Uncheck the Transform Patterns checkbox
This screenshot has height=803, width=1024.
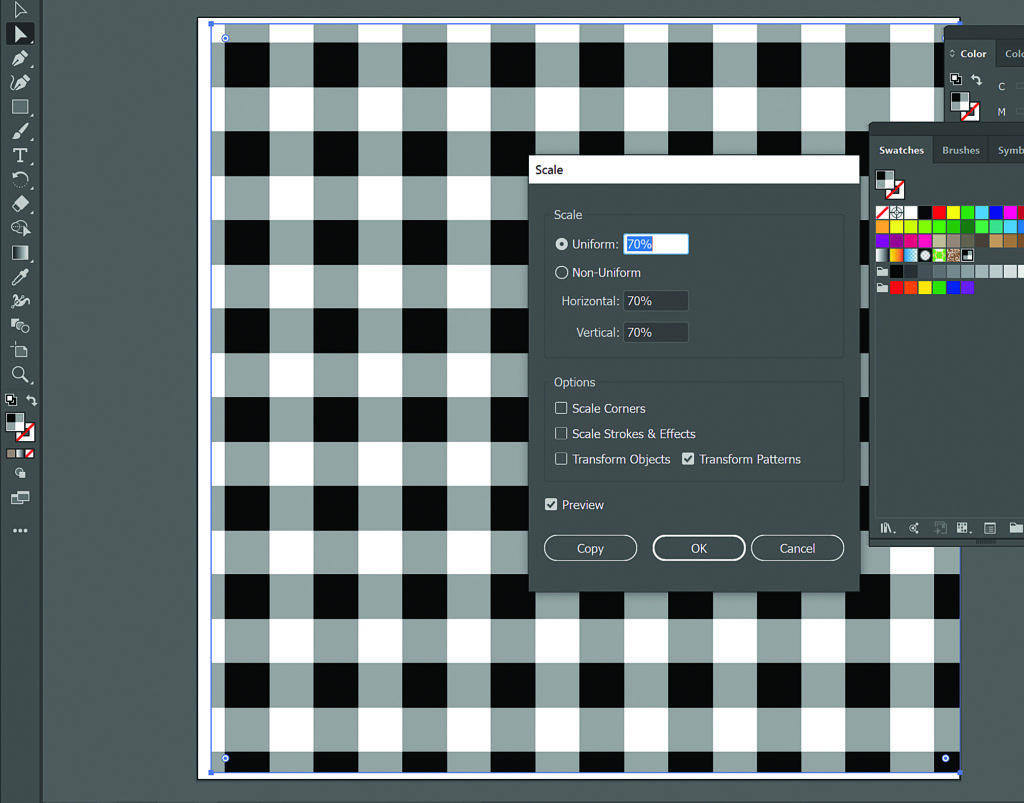click(688, 459)
